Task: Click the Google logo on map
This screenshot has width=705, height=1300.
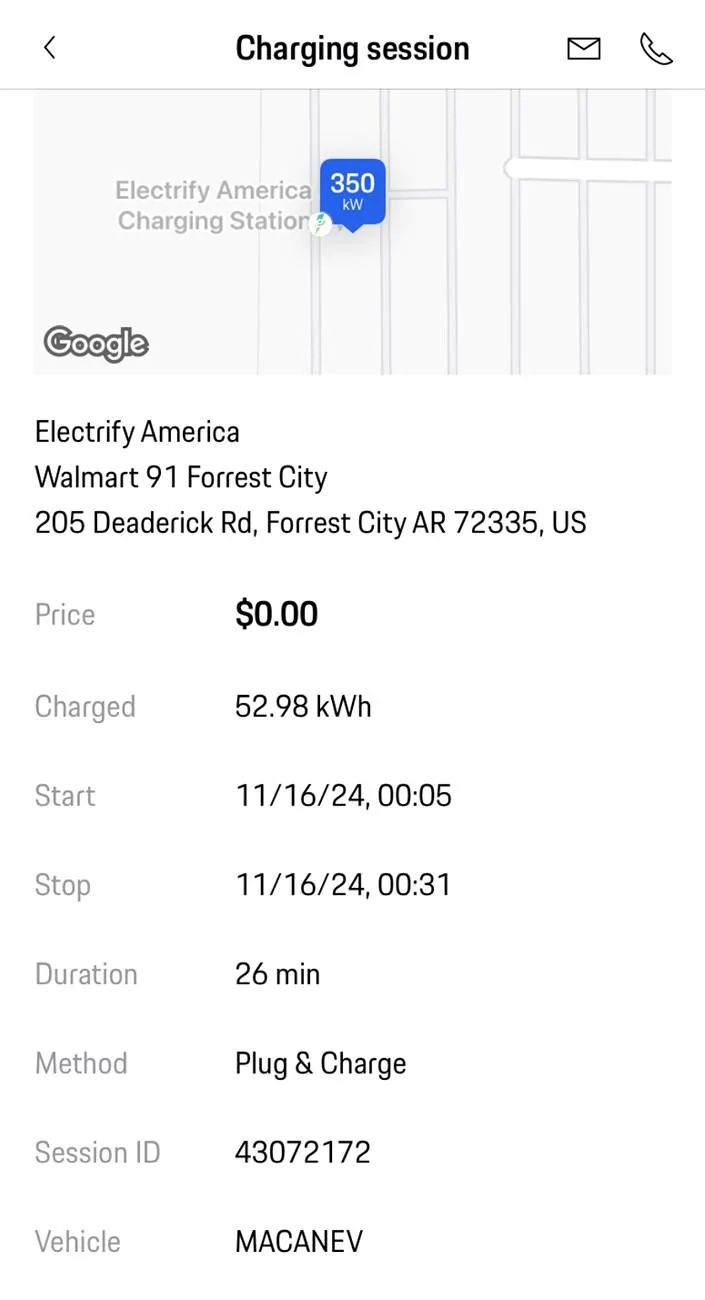Action: pyautogui.click(x=96, y=343)
